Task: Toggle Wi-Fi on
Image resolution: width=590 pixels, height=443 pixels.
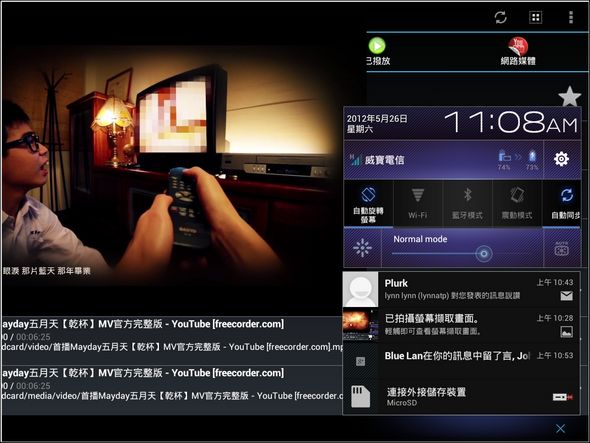Action: point(418,204)
